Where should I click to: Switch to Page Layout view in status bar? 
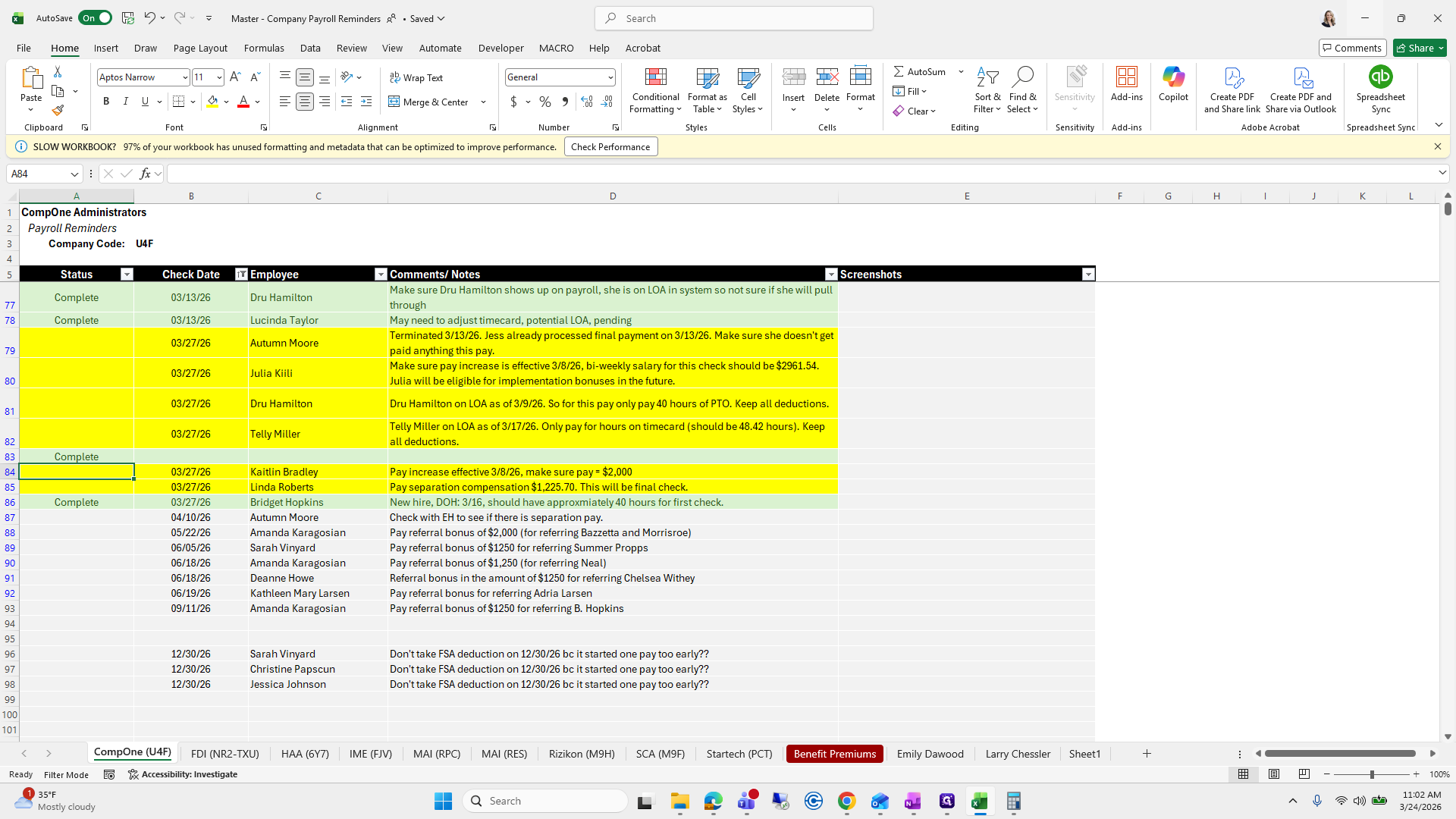(x=1274, y=774)
